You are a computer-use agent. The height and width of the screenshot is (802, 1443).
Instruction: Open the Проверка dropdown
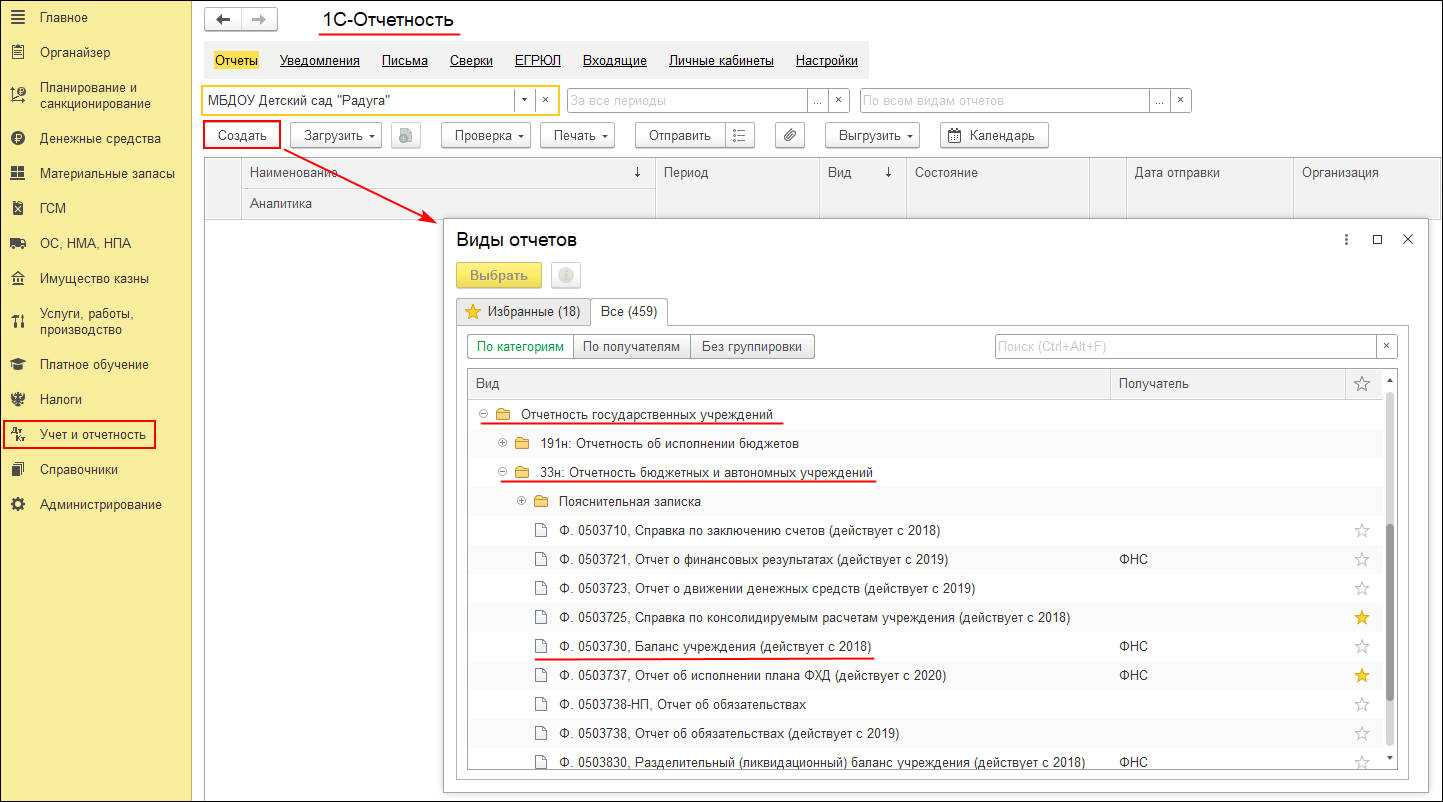486,135
